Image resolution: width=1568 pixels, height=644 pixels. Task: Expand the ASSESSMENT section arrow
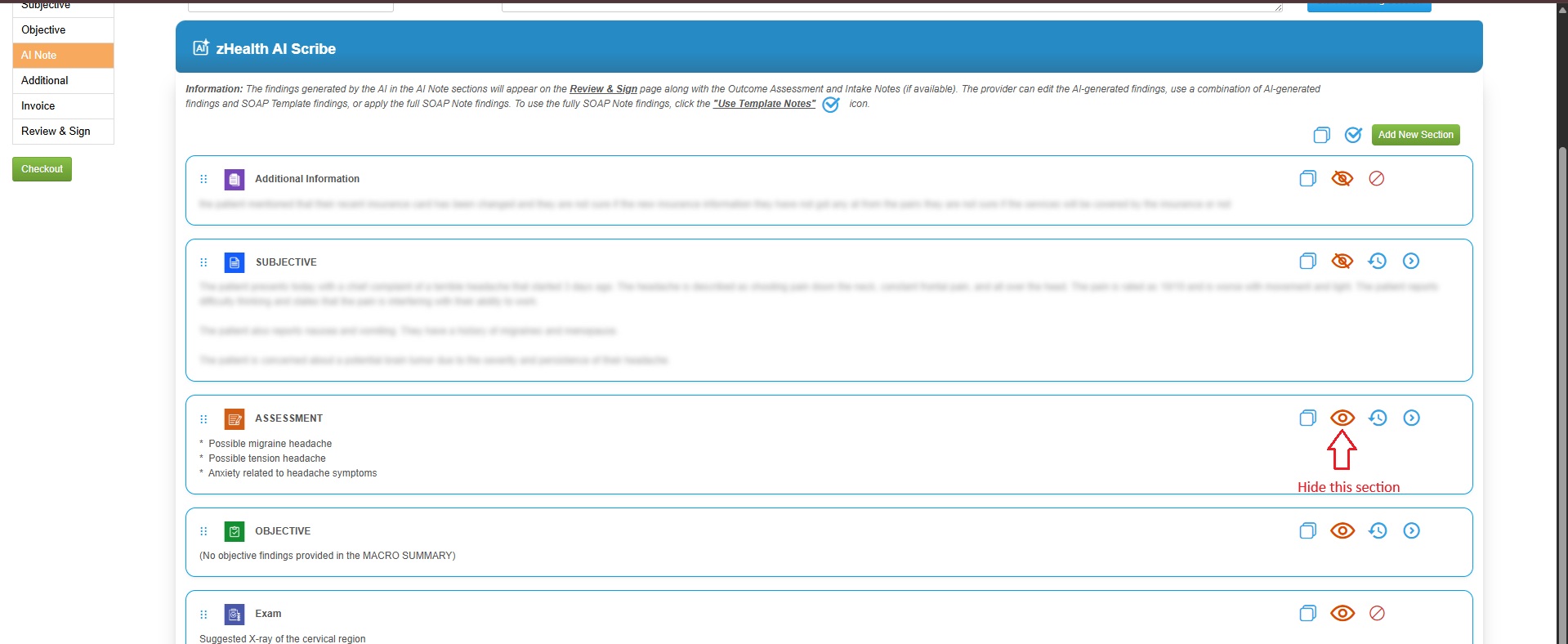coord(1410,418)
